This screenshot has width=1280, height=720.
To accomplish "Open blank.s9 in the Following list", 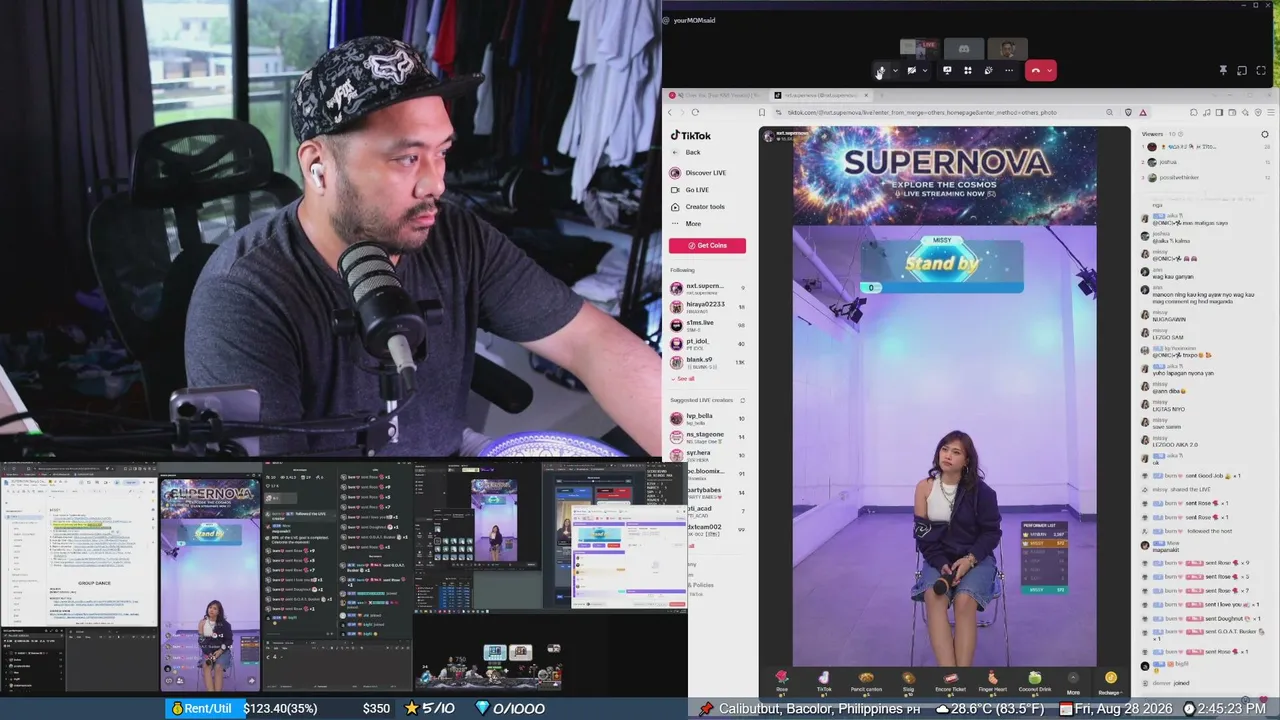I will pos(707,362).
